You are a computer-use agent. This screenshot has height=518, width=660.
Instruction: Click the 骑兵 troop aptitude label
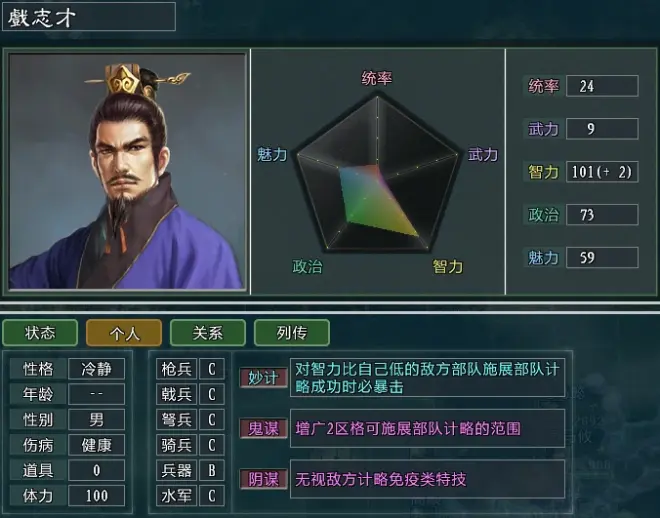[x=176, y=445]
